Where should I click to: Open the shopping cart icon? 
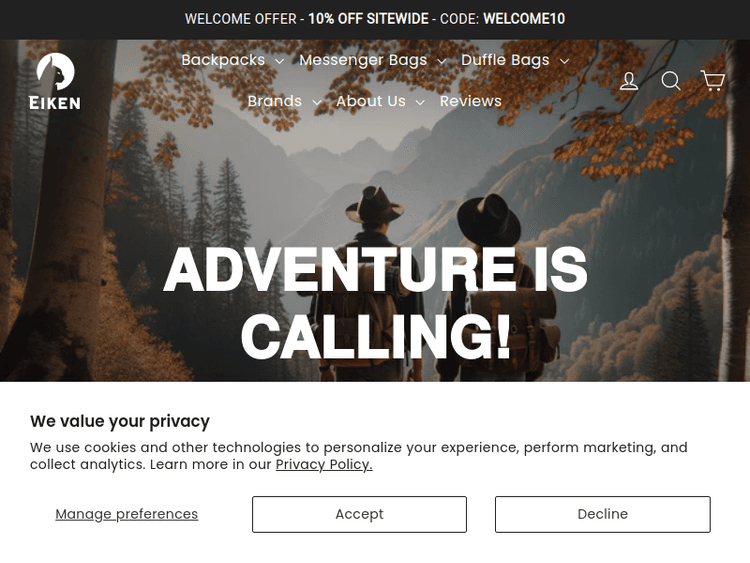point(713,80)
